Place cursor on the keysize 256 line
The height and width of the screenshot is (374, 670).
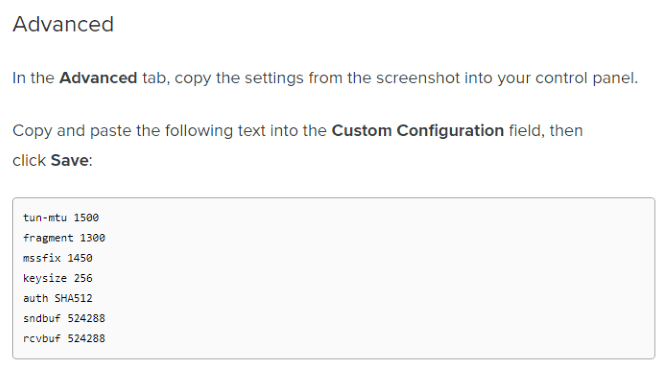pos(58,278)
